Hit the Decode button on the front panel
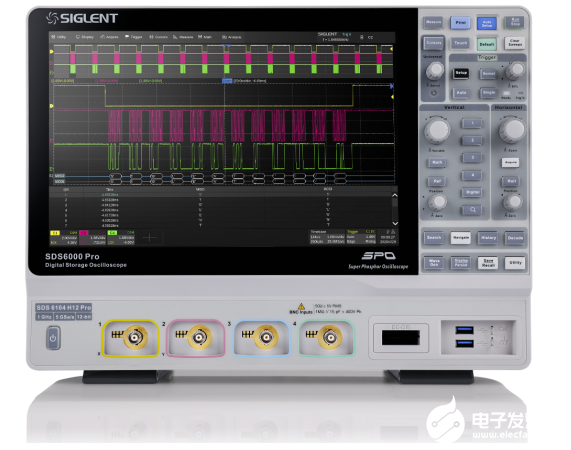This screenshot has width=571, height=450. [x=515, y=238]
